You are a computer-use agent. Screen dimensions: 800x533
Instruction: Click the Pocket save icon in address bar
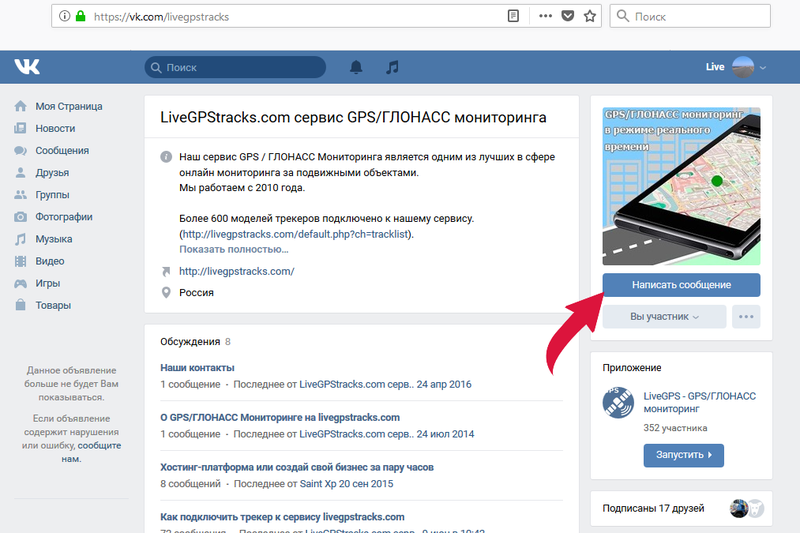pyautogui.click(x=568, y=16)
